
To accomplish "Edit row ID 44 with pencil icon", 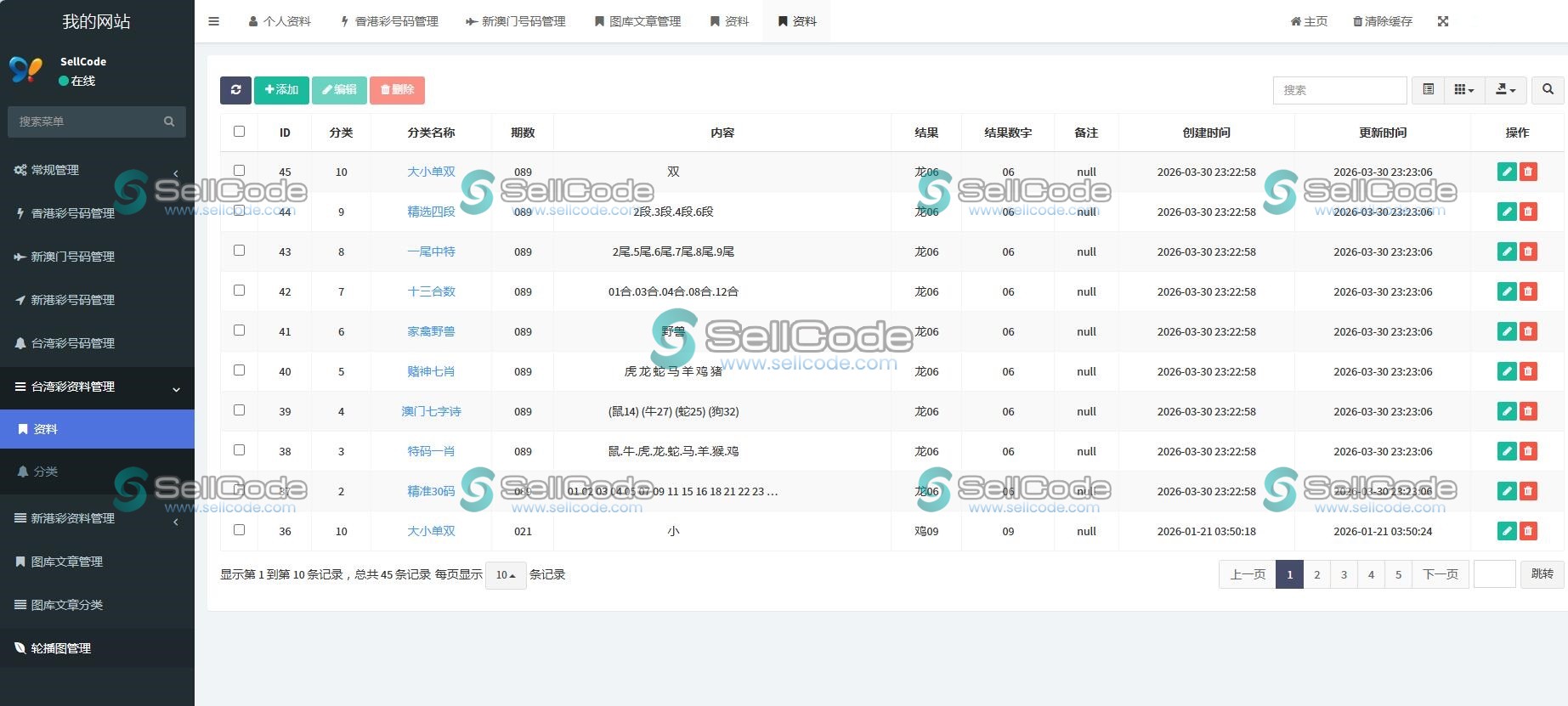I will [x=1507, y=212].
